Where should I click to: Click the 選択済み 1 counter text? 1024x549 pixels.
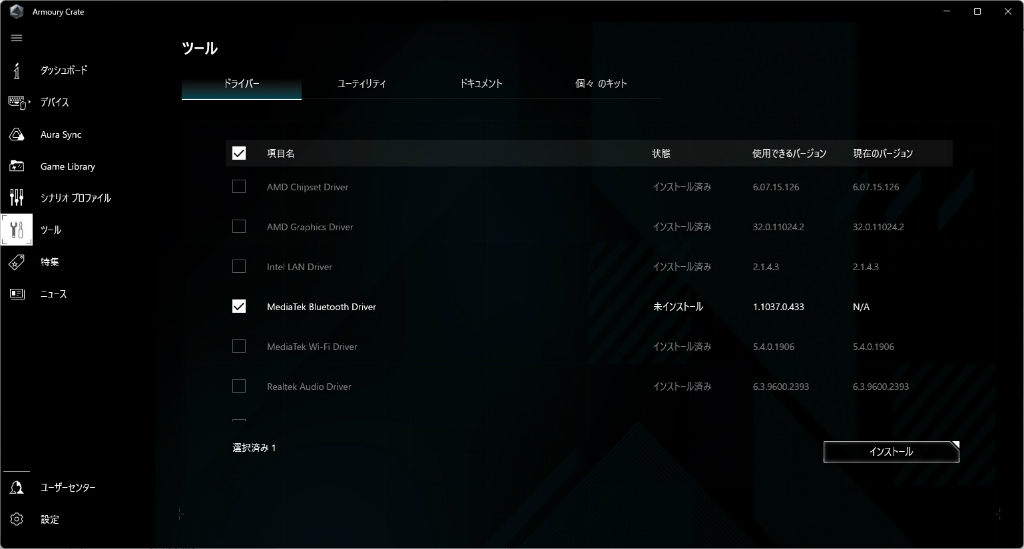(x=254, y=447)
